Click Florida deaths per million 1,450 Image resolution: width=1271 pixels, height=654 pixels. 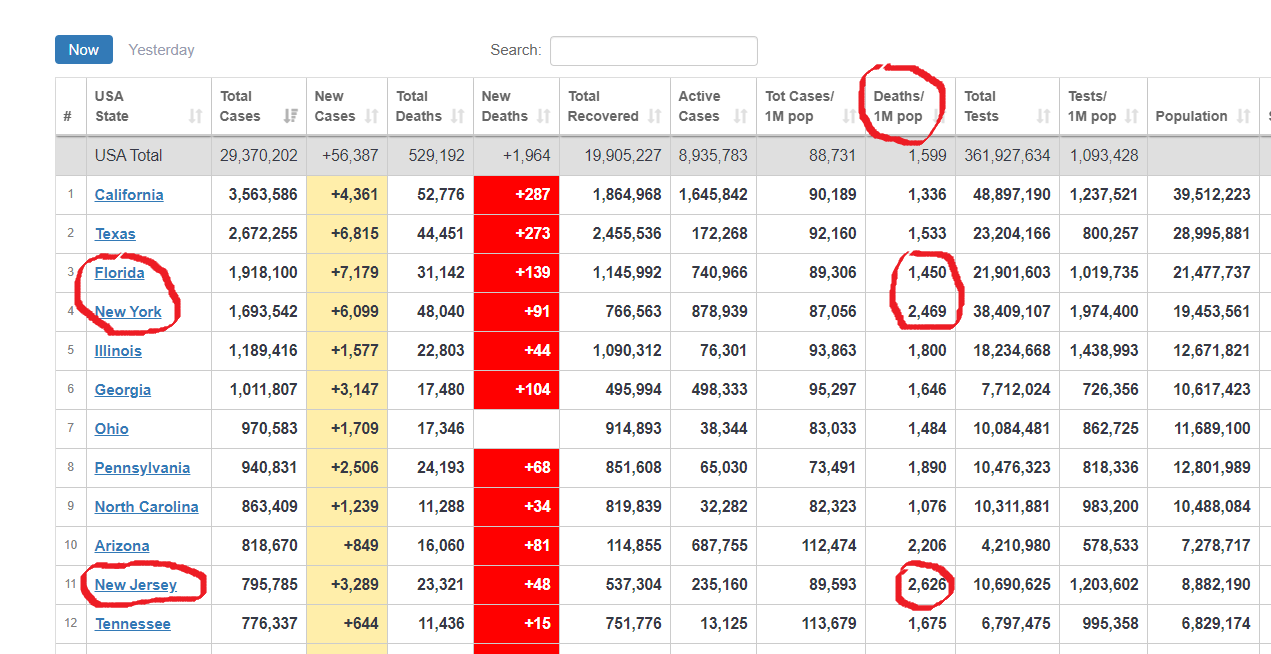[927, 273]
